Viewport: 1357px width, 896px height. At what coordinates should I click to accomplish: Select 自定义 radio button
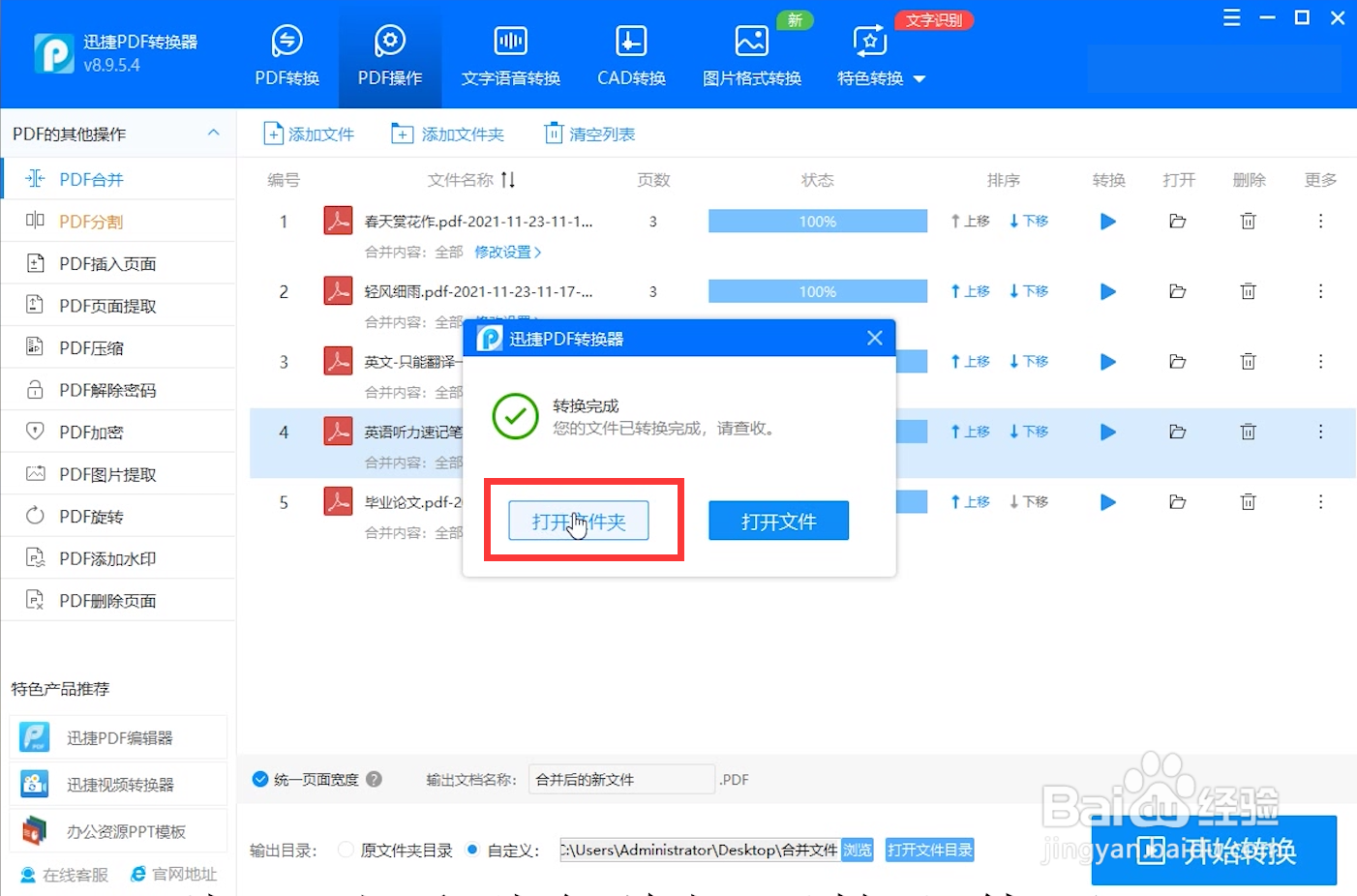(x=472, y=850)
